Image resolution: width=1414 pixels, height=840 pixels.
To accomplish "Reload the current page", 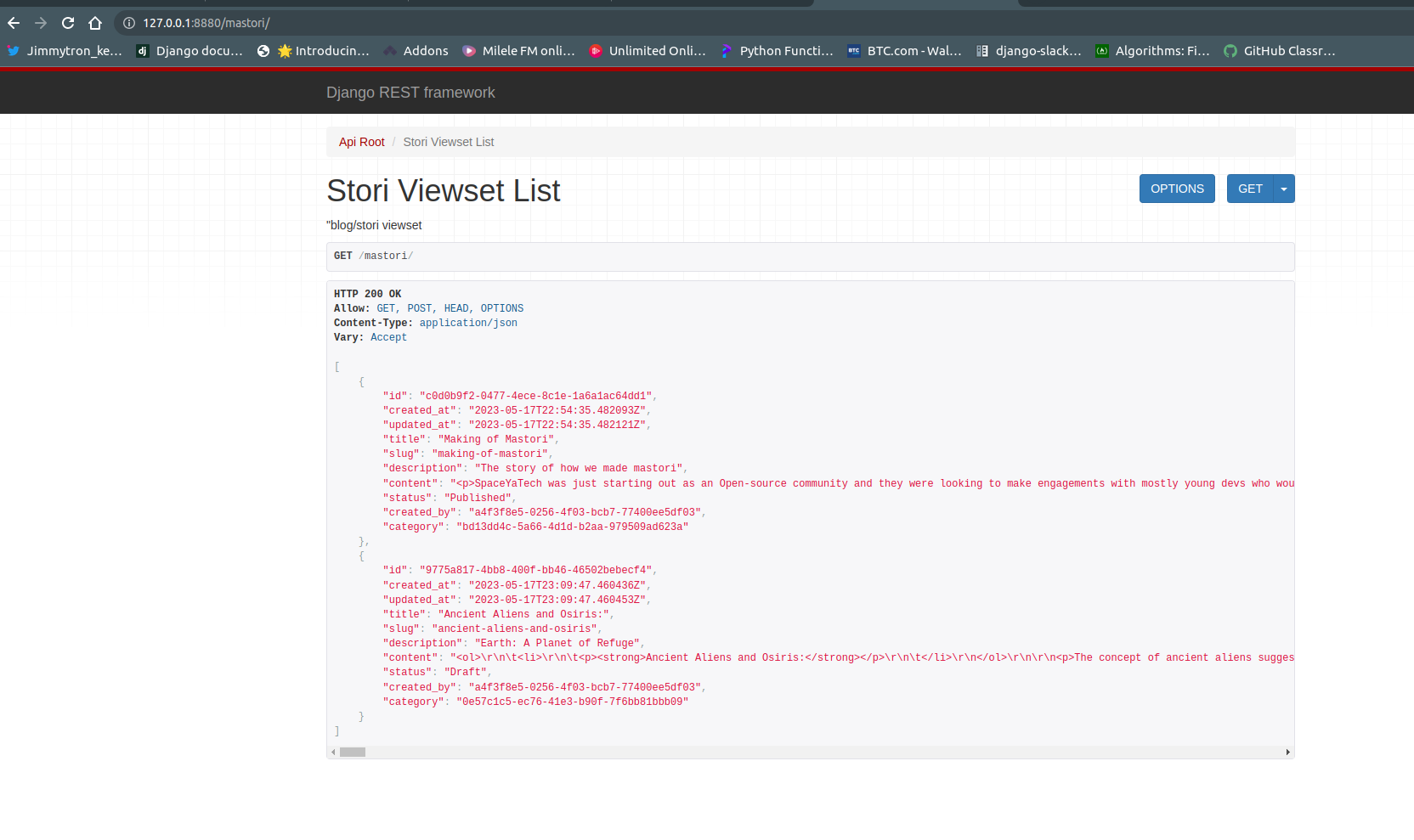I will [x=67, y=23].
